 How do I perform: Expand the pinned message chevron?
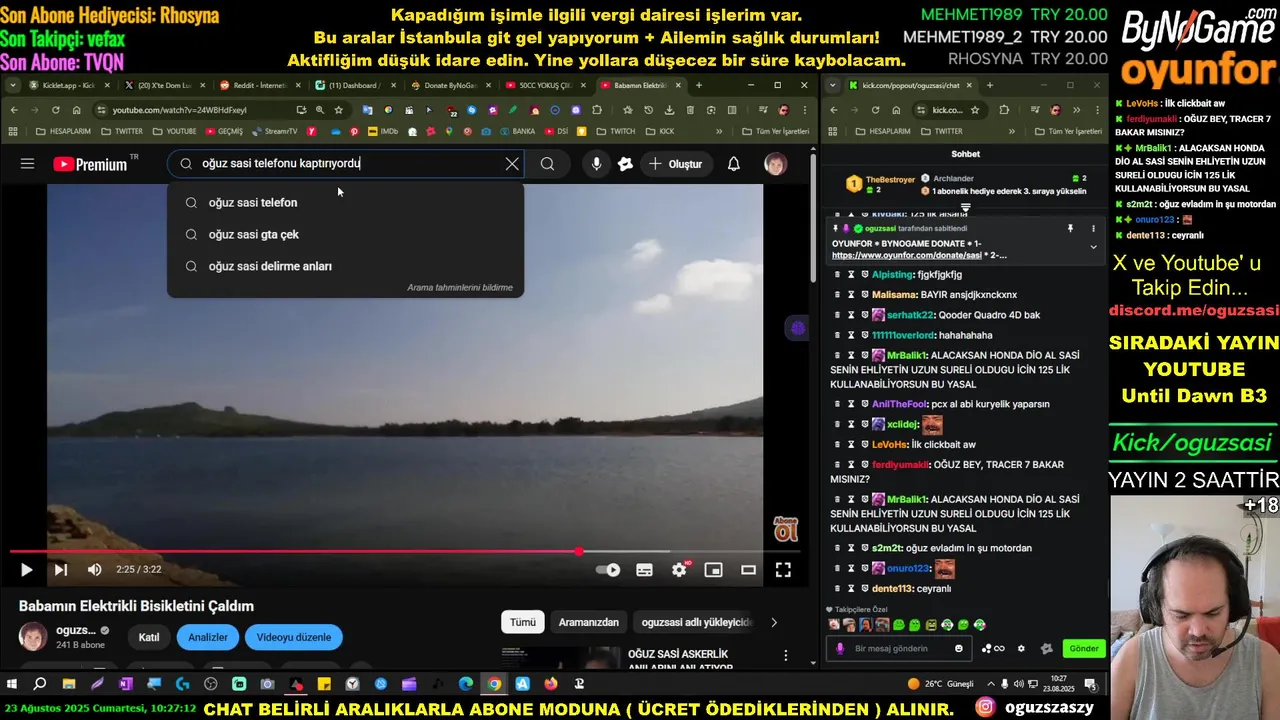[1093, 247]
